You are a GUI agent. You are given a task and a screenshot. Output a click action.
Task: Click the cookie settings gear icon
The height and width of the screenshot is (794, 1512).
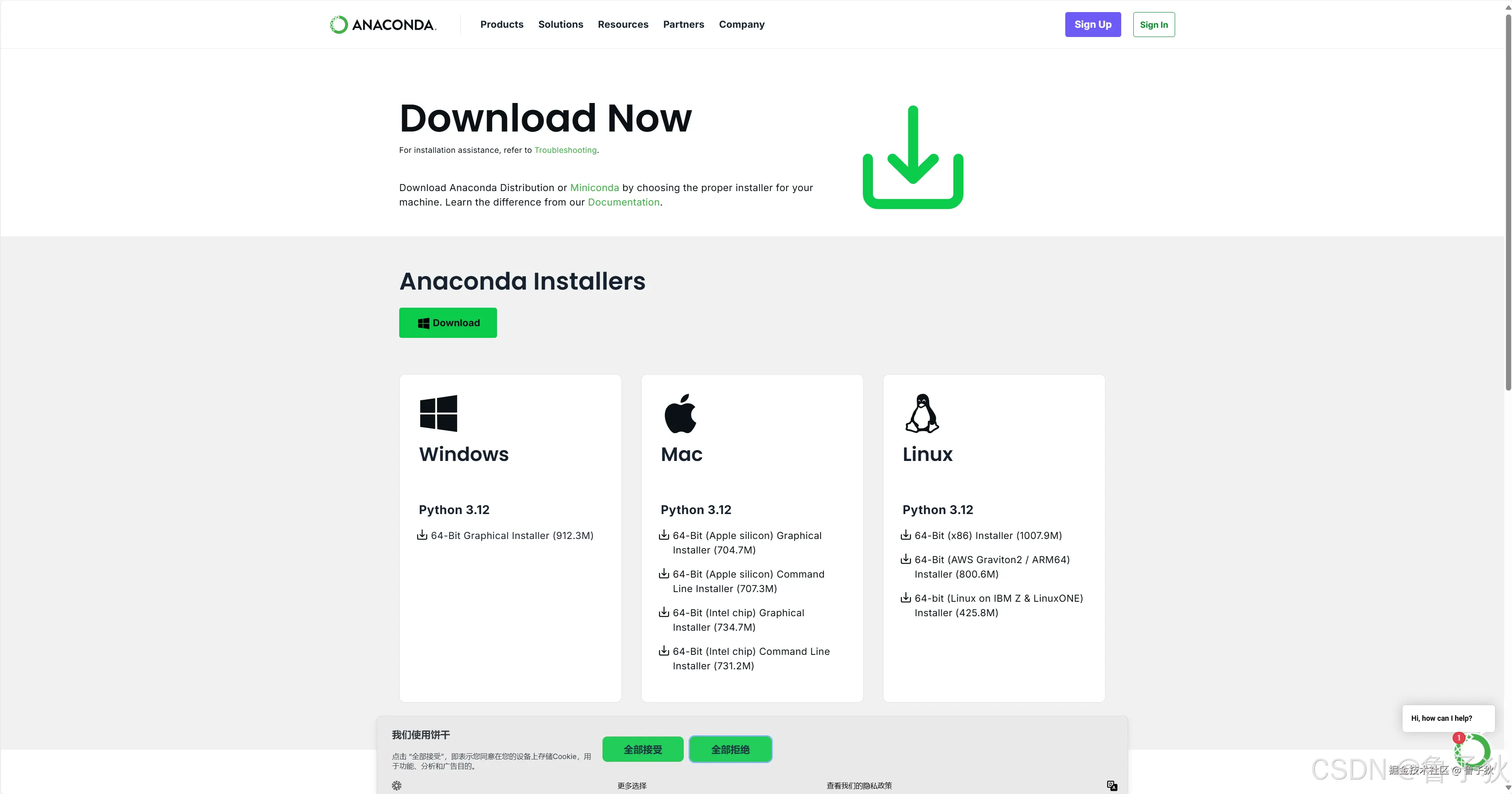[397, 785]
